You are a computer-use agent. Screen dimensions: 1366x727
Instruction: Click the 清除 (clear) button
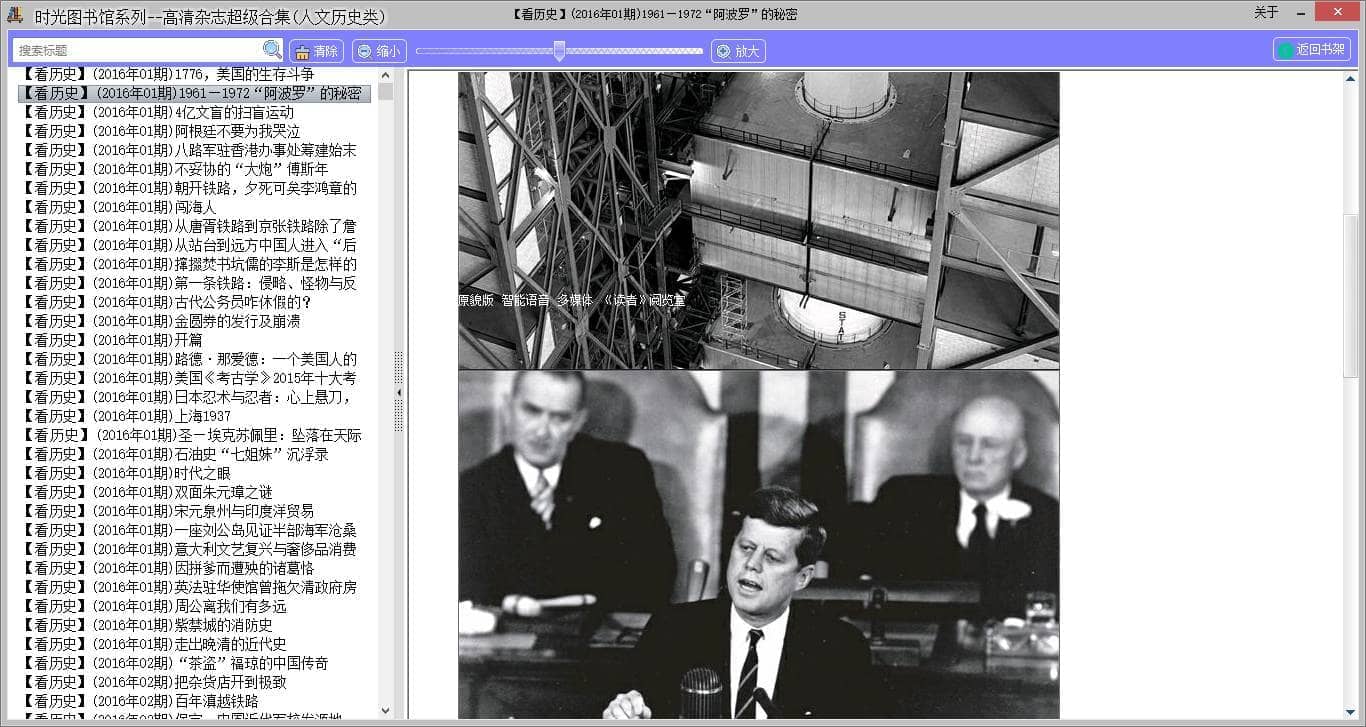coord(316,51)
